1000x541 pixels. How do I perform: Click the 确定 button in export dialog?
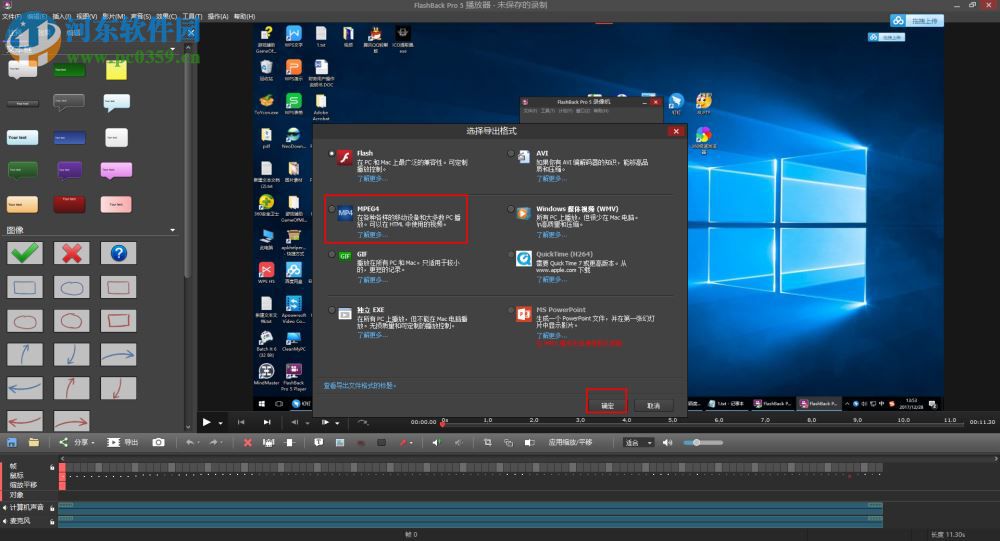(x=607, y=405)
